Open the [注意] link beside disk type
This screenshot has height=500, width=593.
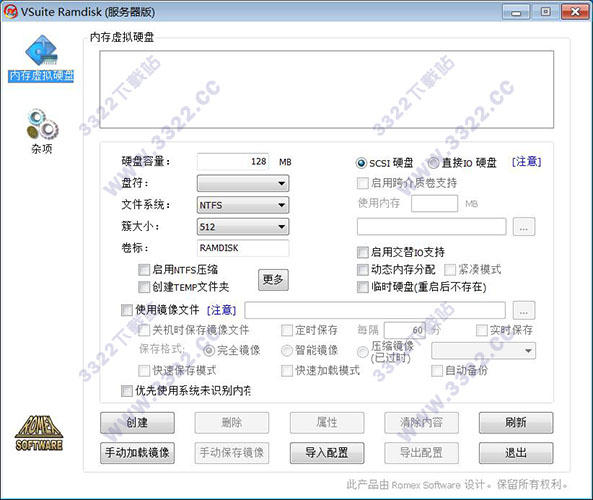[526, 162]
